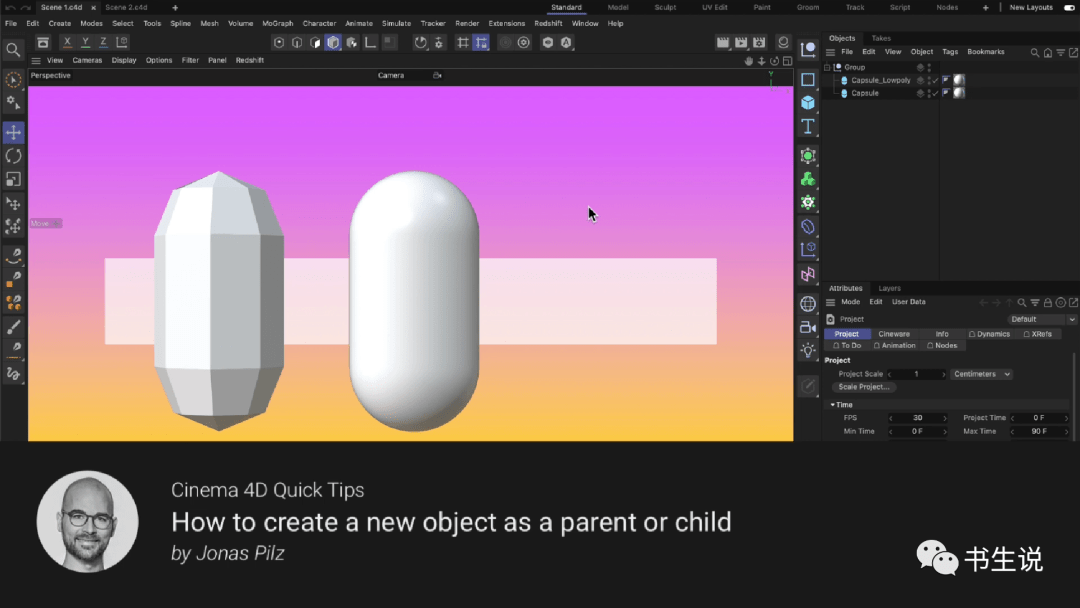
Task: Activate the Live Selection magnifier tool
Action: pyautogui.click(x=13, y=48)
